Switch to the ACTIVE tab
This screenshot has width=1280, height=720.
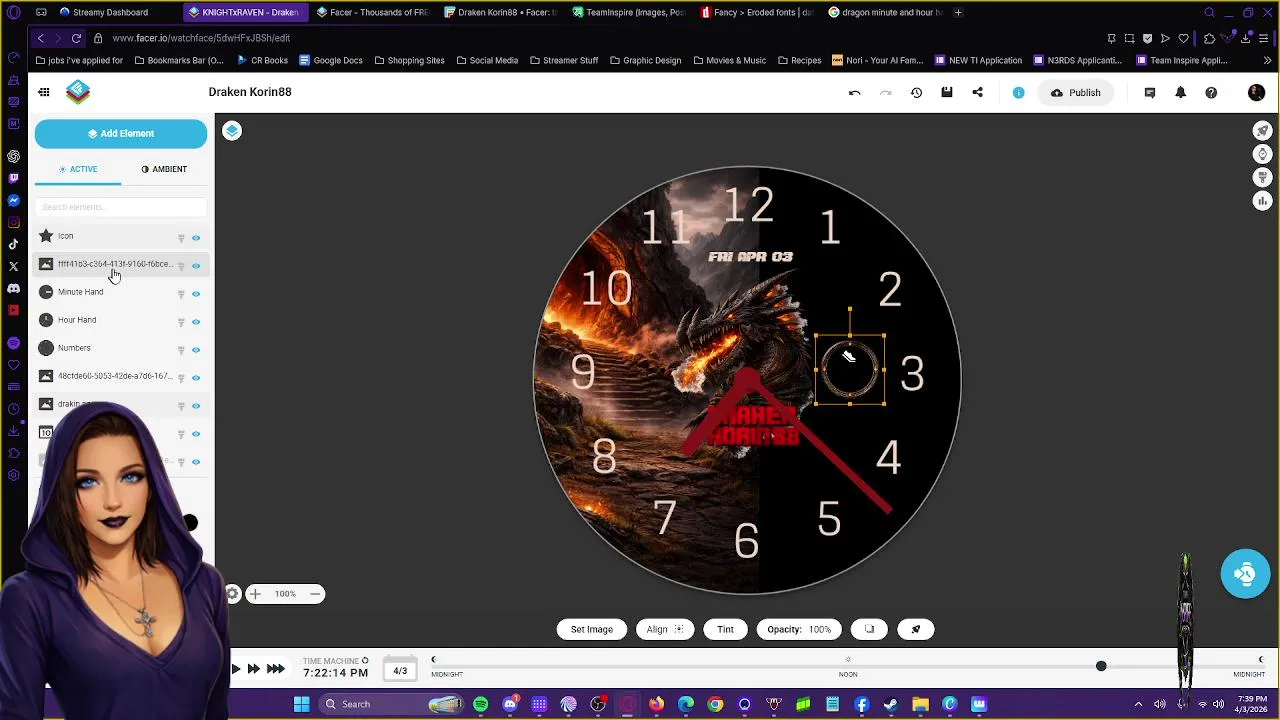click(x=78, y=169)
